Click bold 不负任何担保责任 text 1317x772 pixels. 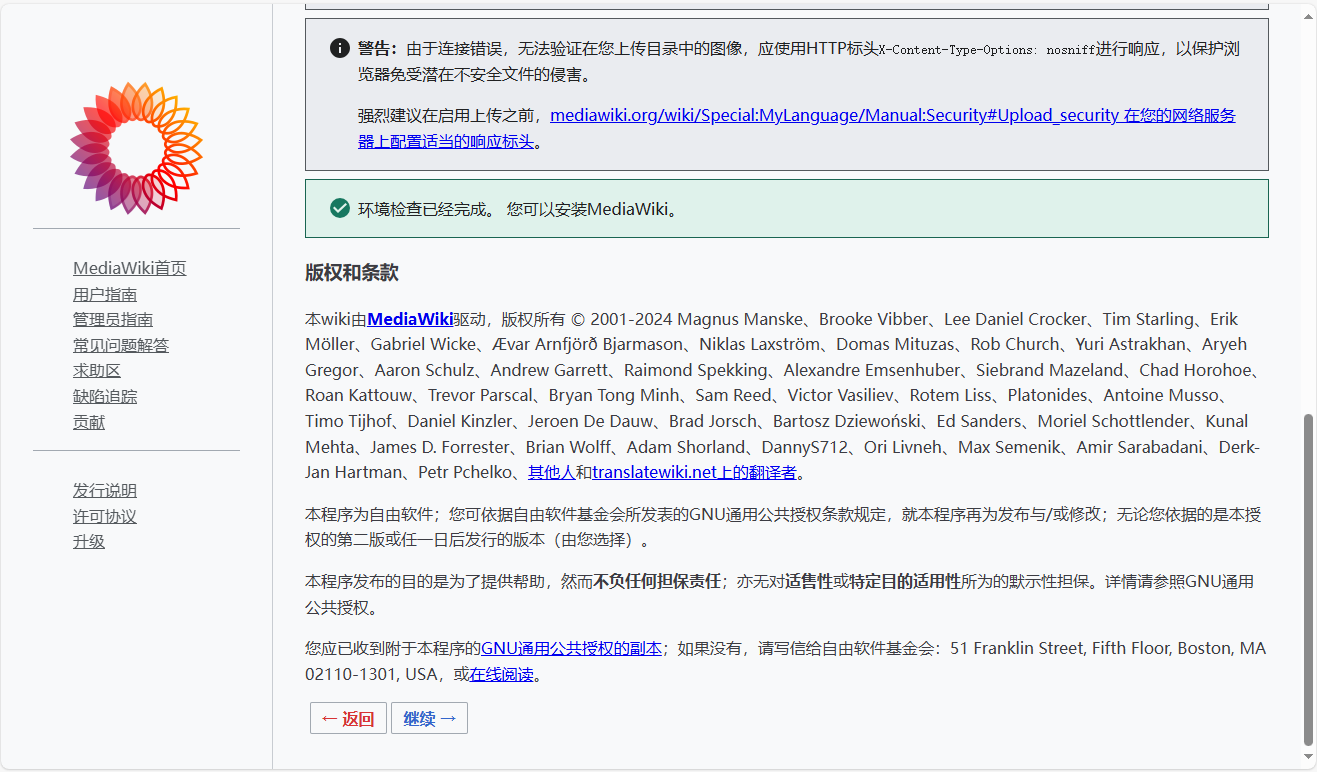point(658,581)
